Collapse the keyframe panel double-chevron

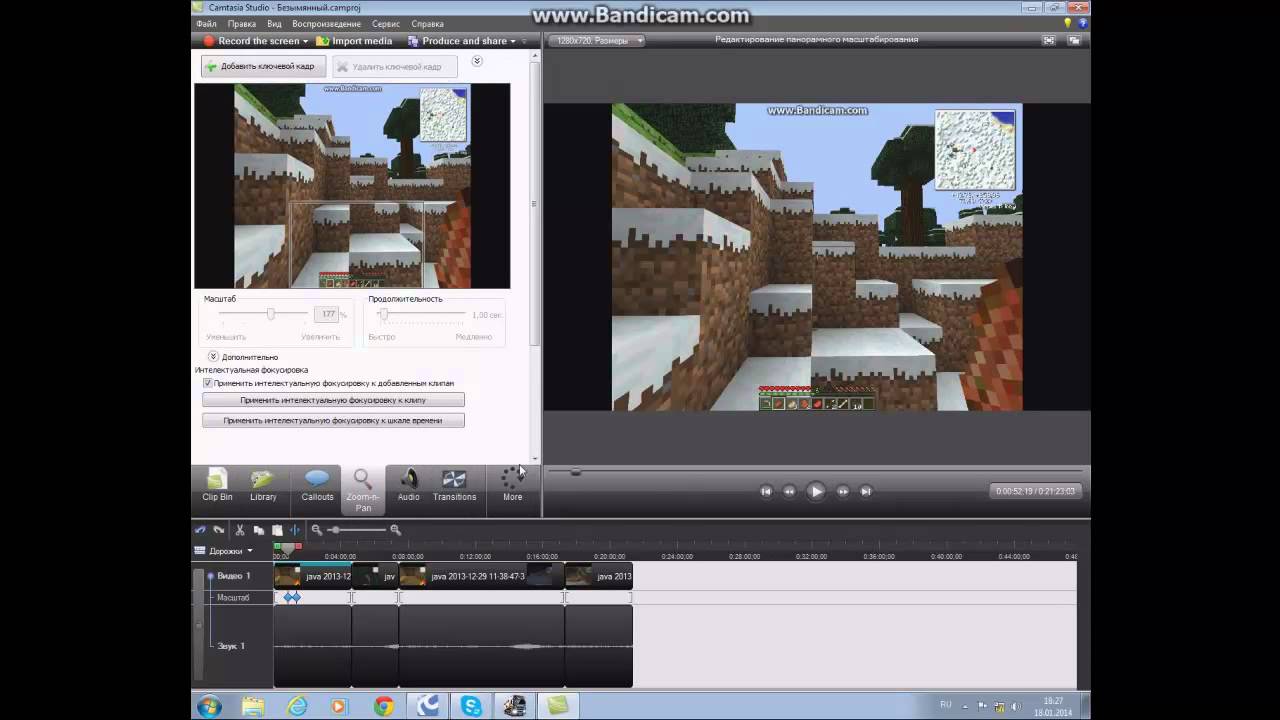477,61
